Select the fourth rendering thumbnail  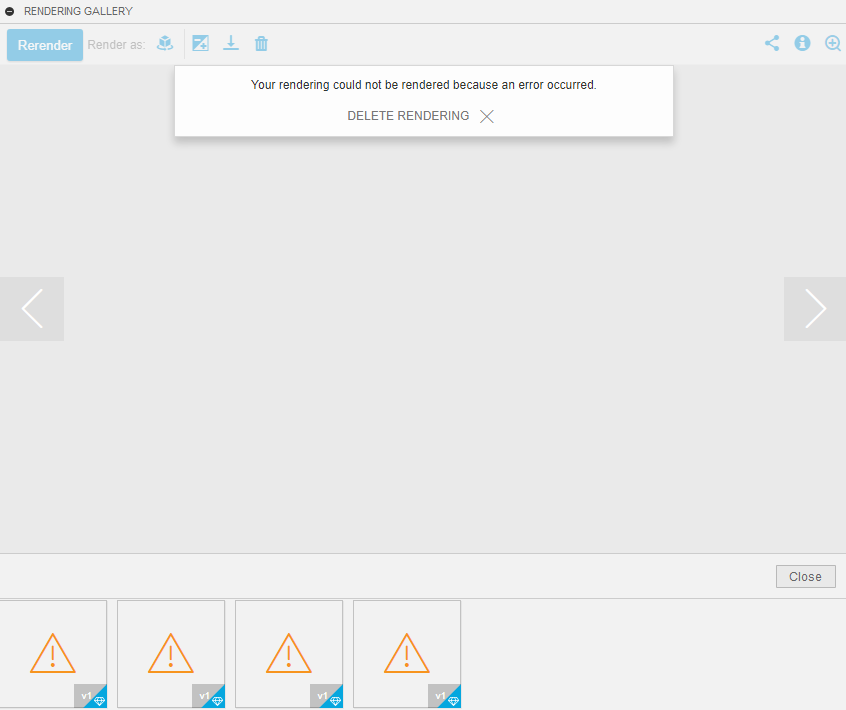coord(406,654)
